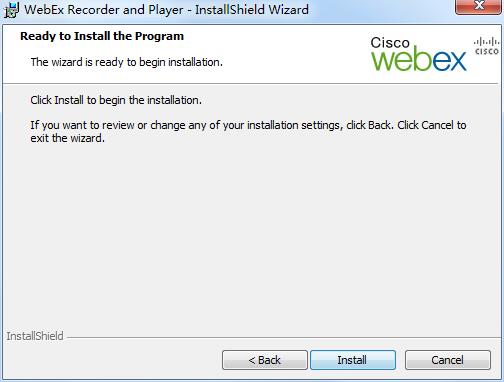
Task: Click the divider line under the header banner
Action: click(252, 83)
